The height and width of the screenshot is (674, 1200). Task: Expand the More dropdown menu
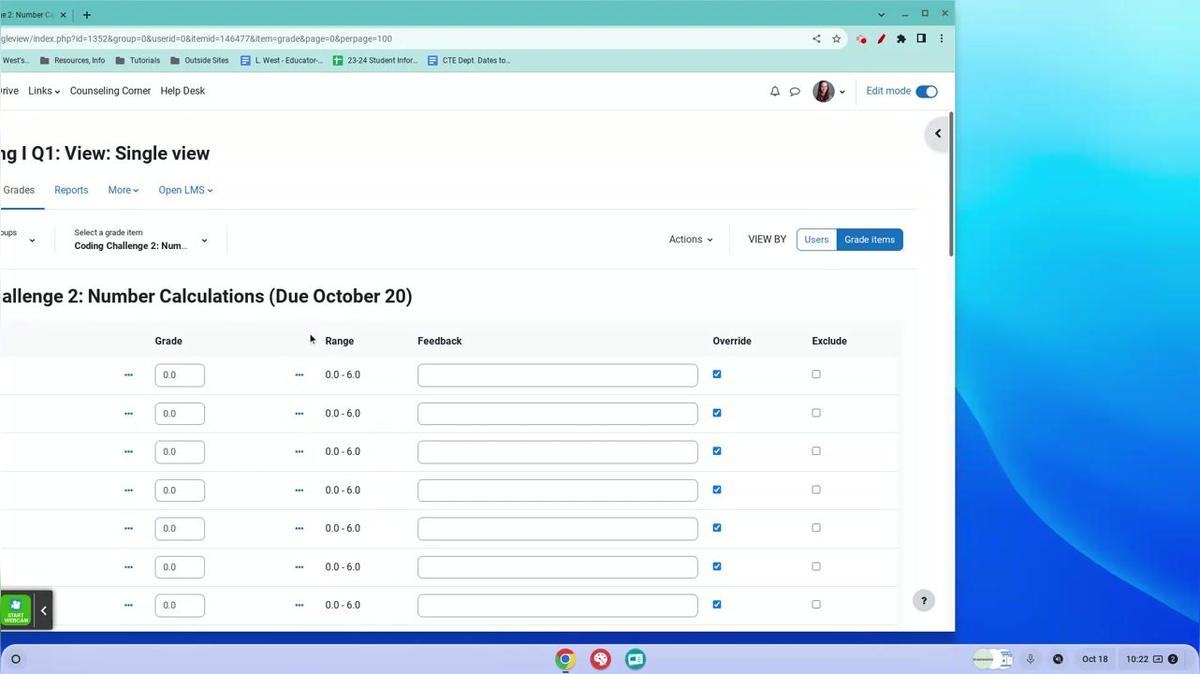coord(123,190)
